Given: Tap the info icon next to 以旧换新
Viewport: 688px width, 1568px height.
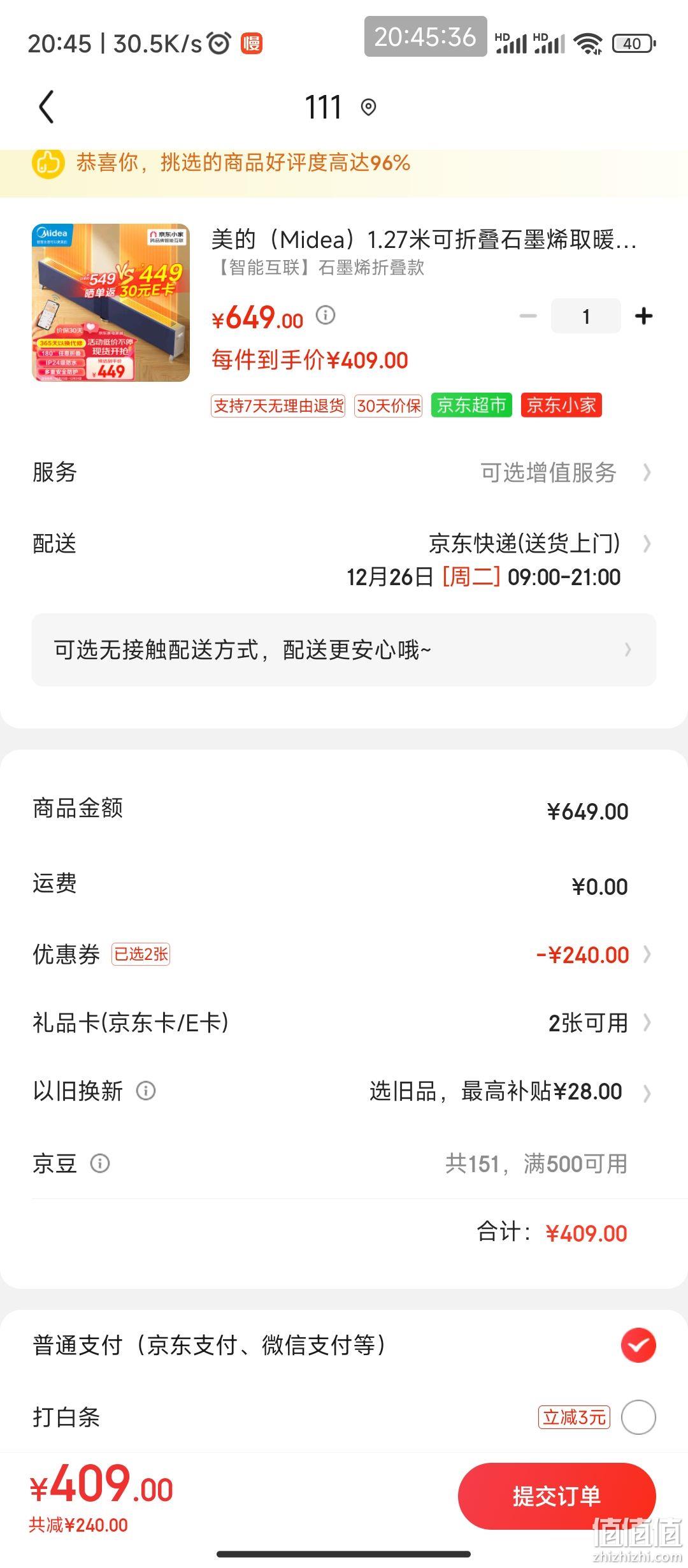Looking at the screenshot, I should 146,1091.
